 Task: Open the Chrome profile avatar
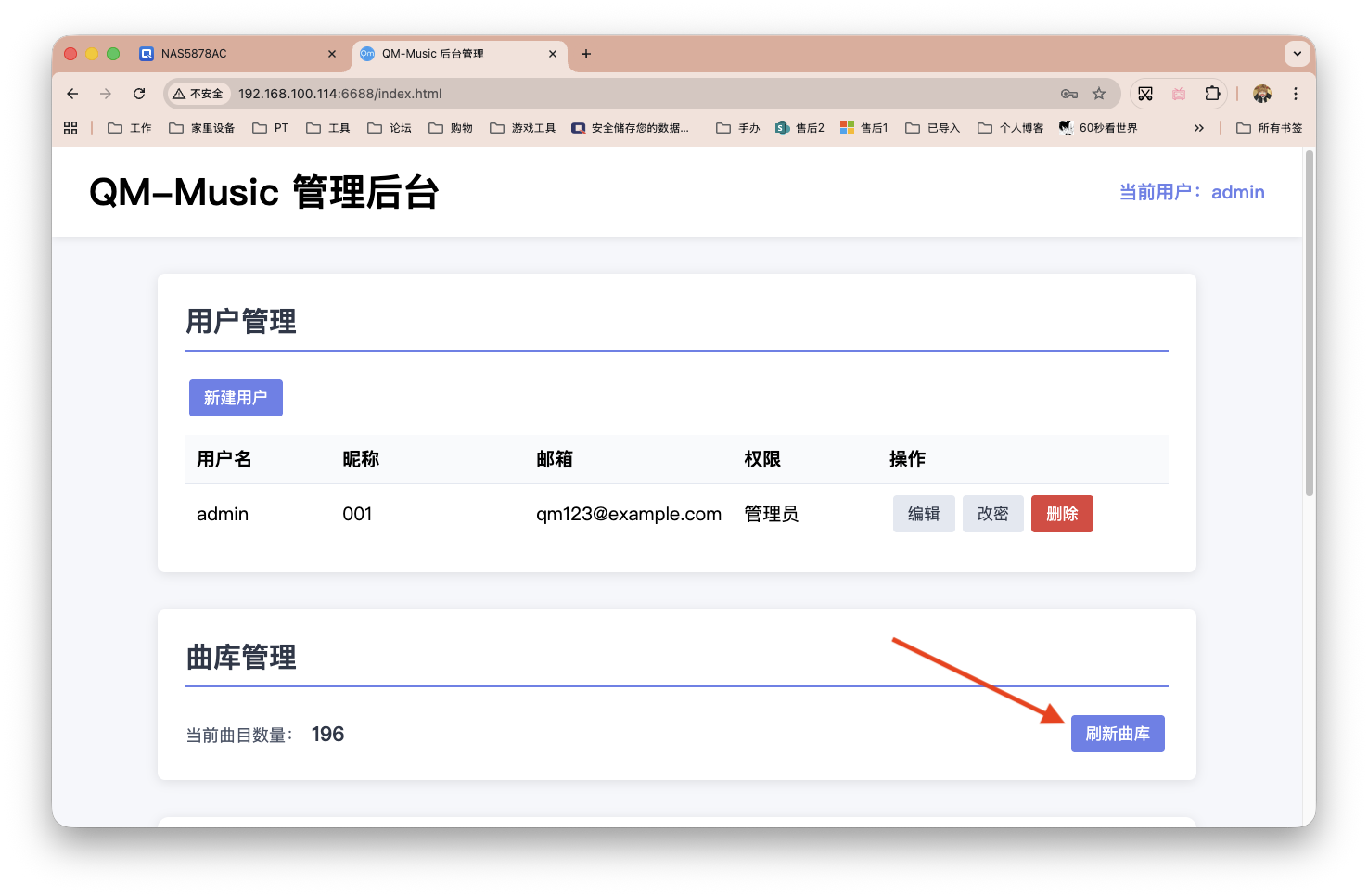click(x=1263, y=94)
